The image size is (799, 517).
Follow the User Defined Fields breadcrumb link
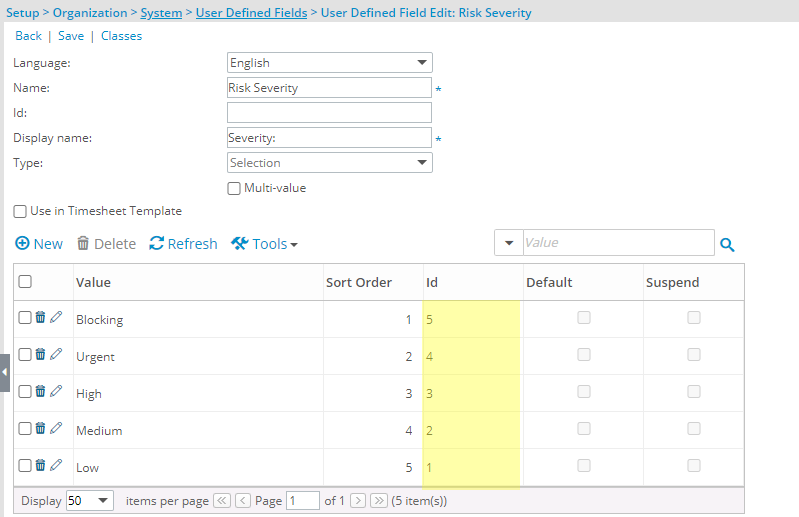(251, 13)
